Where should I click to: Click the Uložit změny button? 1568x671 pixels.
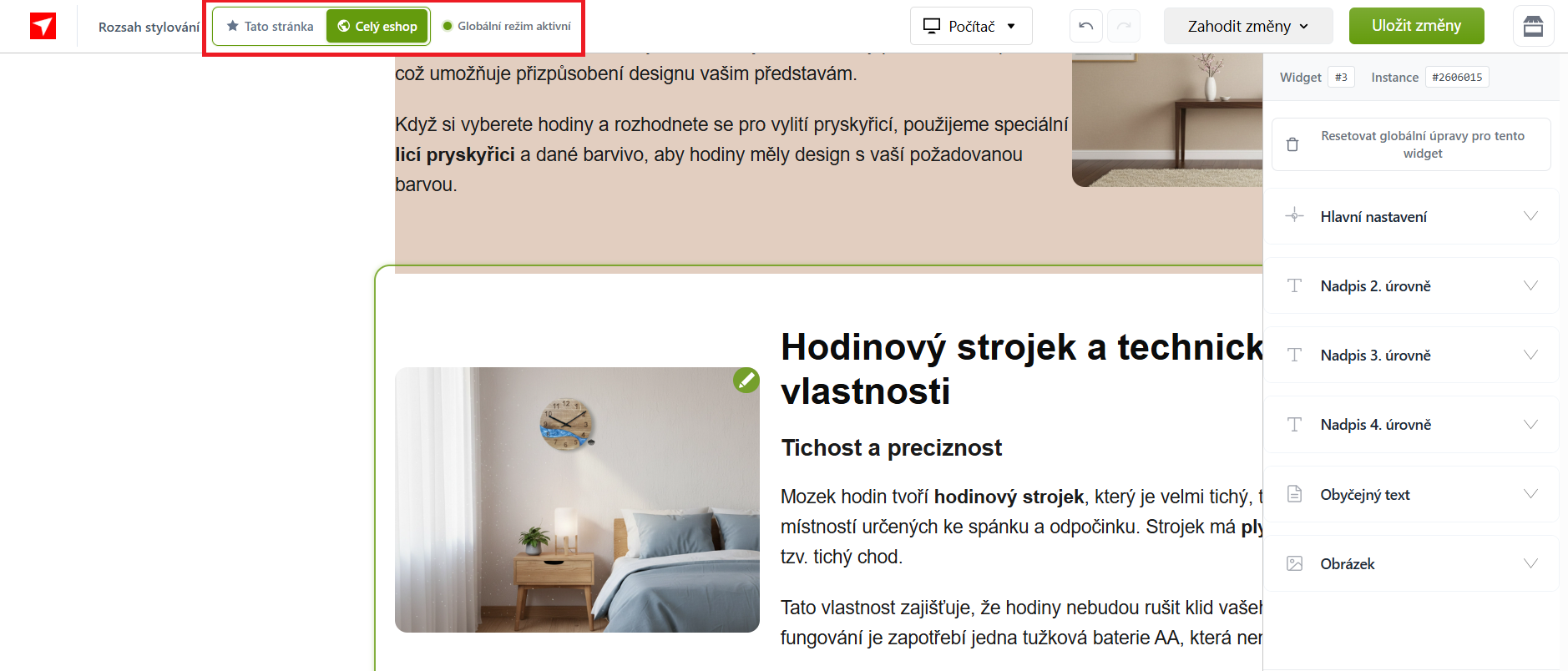[1416, 26]
